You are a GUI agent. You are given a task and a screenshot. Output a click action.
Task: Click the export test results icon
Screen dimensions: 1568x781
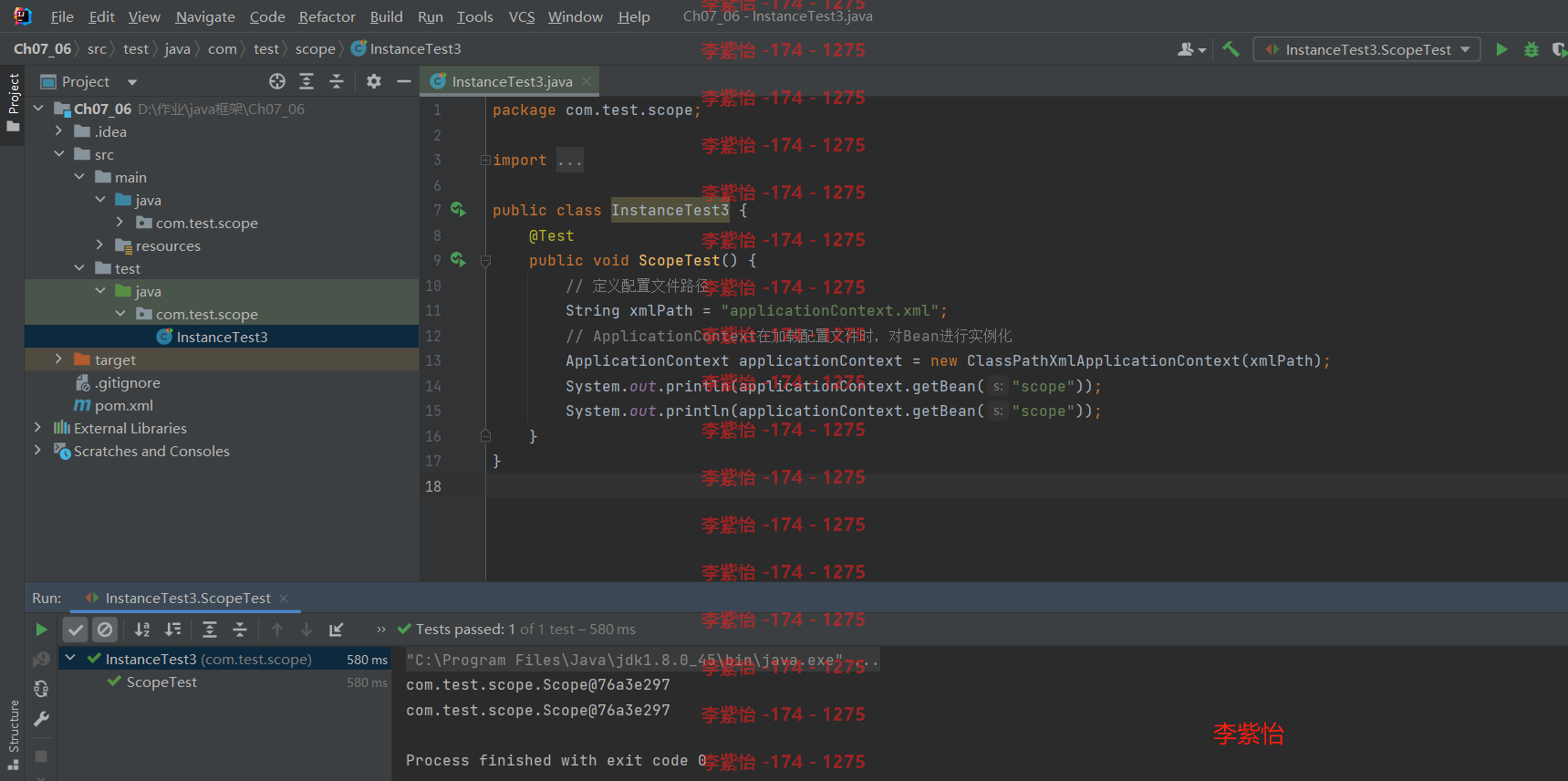337,629
